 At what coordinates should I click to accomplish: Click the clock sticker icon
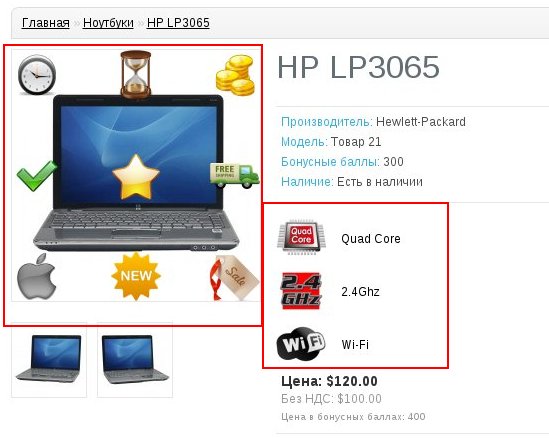[x=37, y=75]
